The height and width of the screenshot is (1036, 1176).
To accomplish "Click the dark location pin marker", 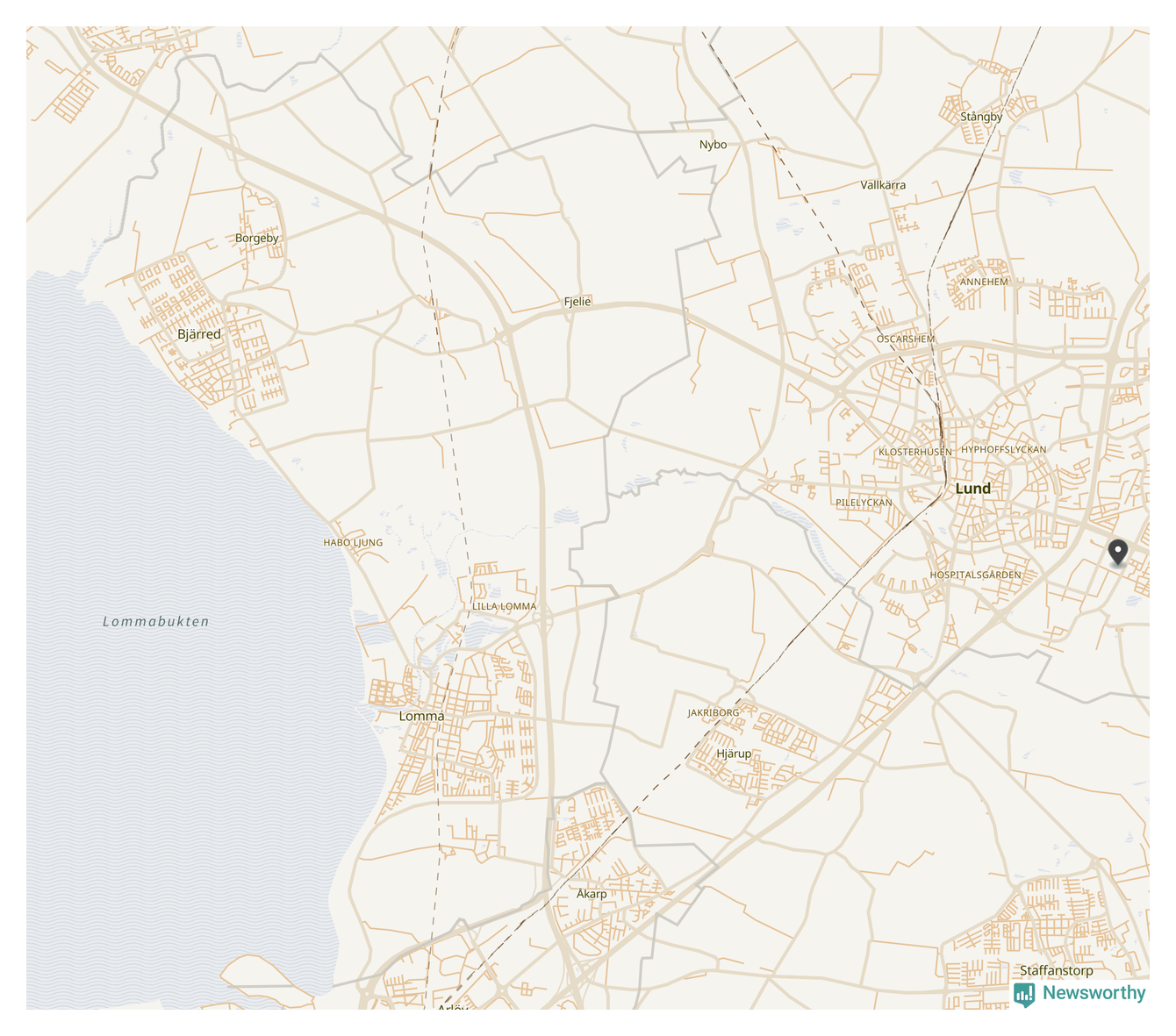I will 1117,553.
